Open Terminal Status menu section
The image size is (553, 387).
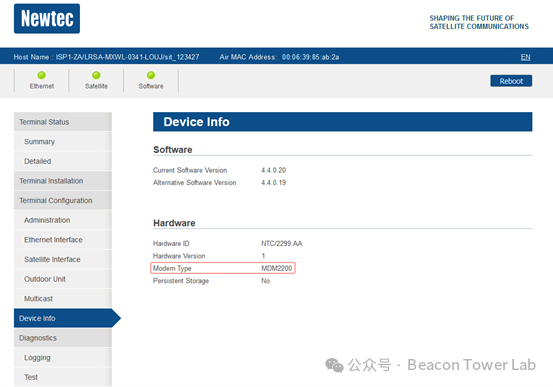pos(63,122)
